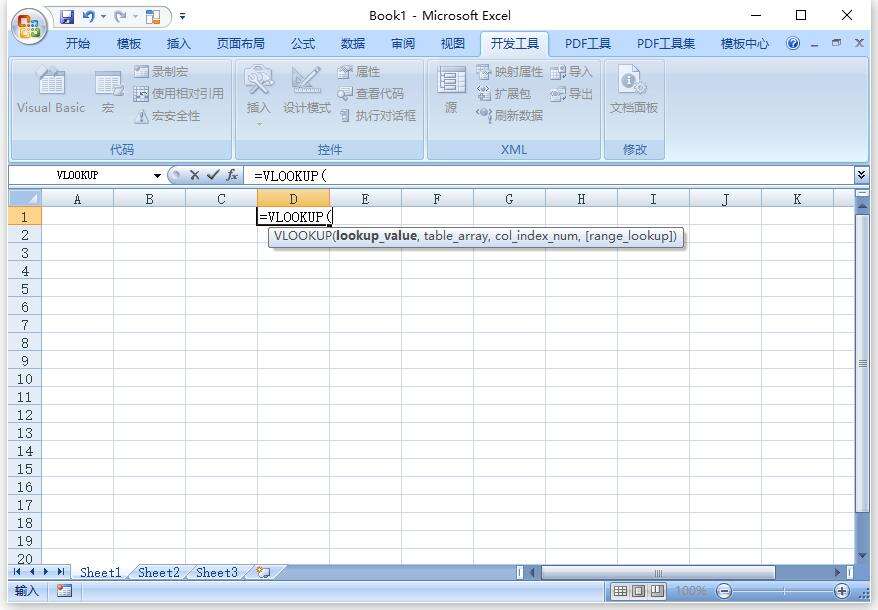Jump to the last sheet tab arrow
The image size is (878, 610).
60,572
